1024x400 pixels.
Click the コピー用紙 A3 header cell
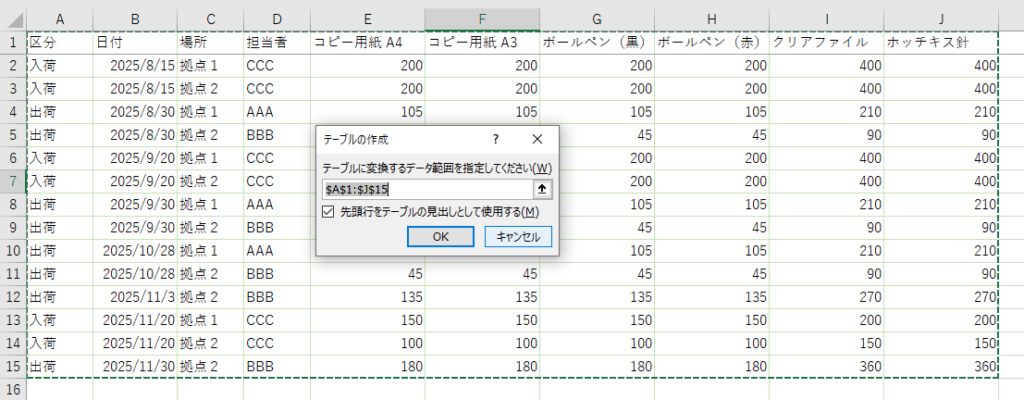pos(482,42)
